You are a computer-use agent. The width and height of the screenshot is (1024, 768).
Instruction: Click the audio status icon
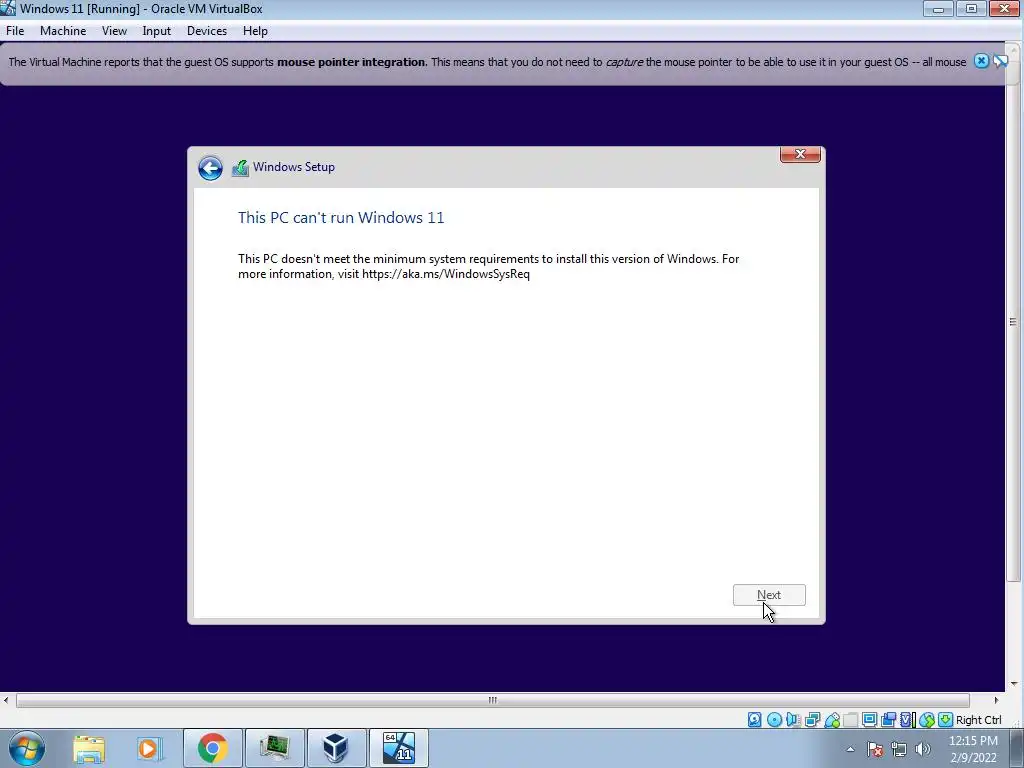coord(793,720)
